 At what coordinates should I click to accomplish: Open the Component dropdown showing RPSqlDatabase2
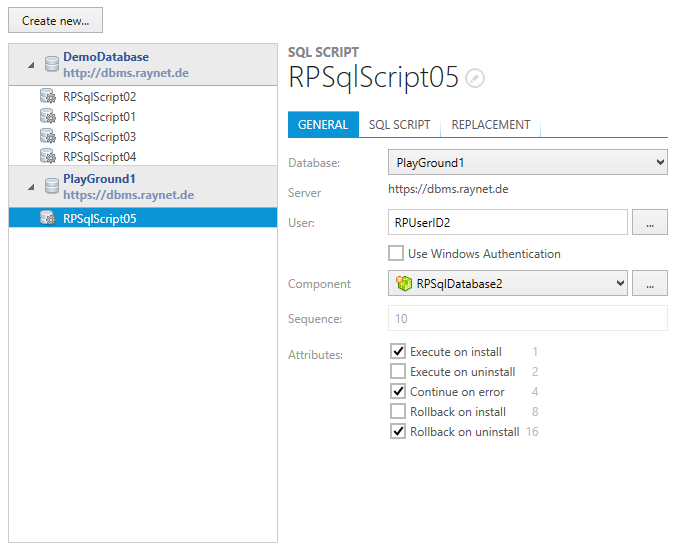pyautogui.click(x=507, y=284)
